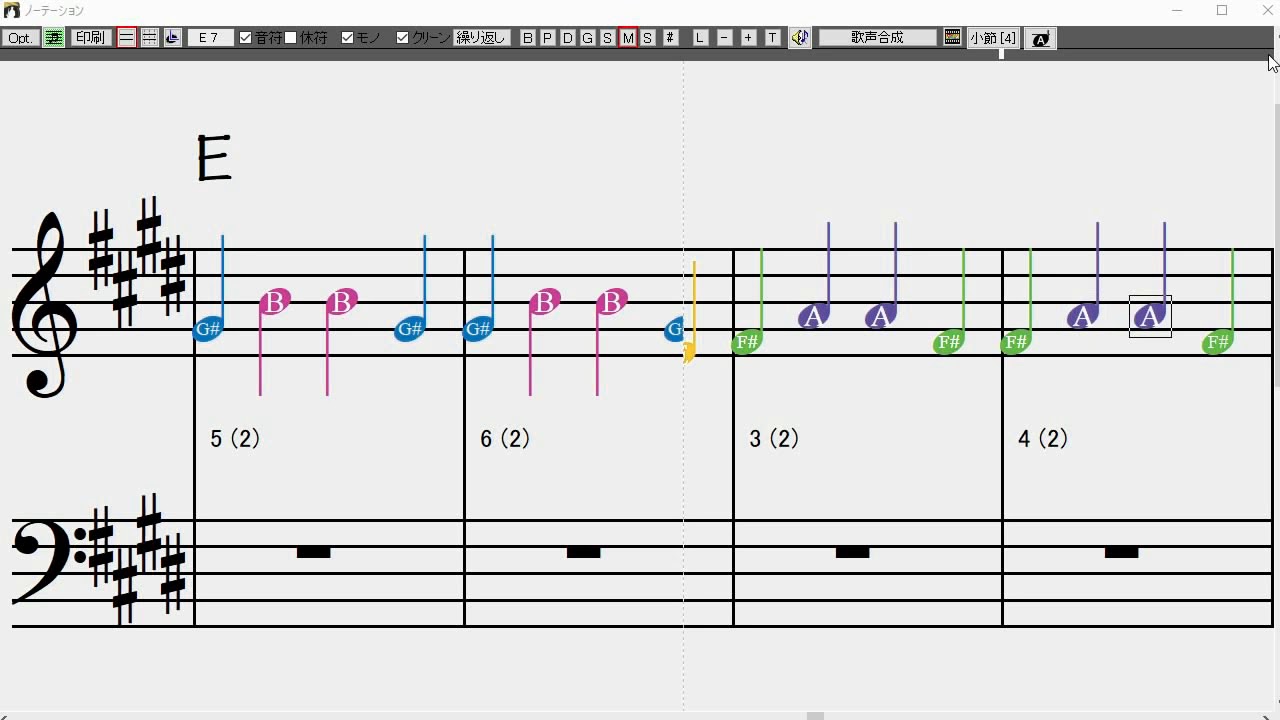Open the 歌声合成 vocal synth button

(x=878, y=38)
